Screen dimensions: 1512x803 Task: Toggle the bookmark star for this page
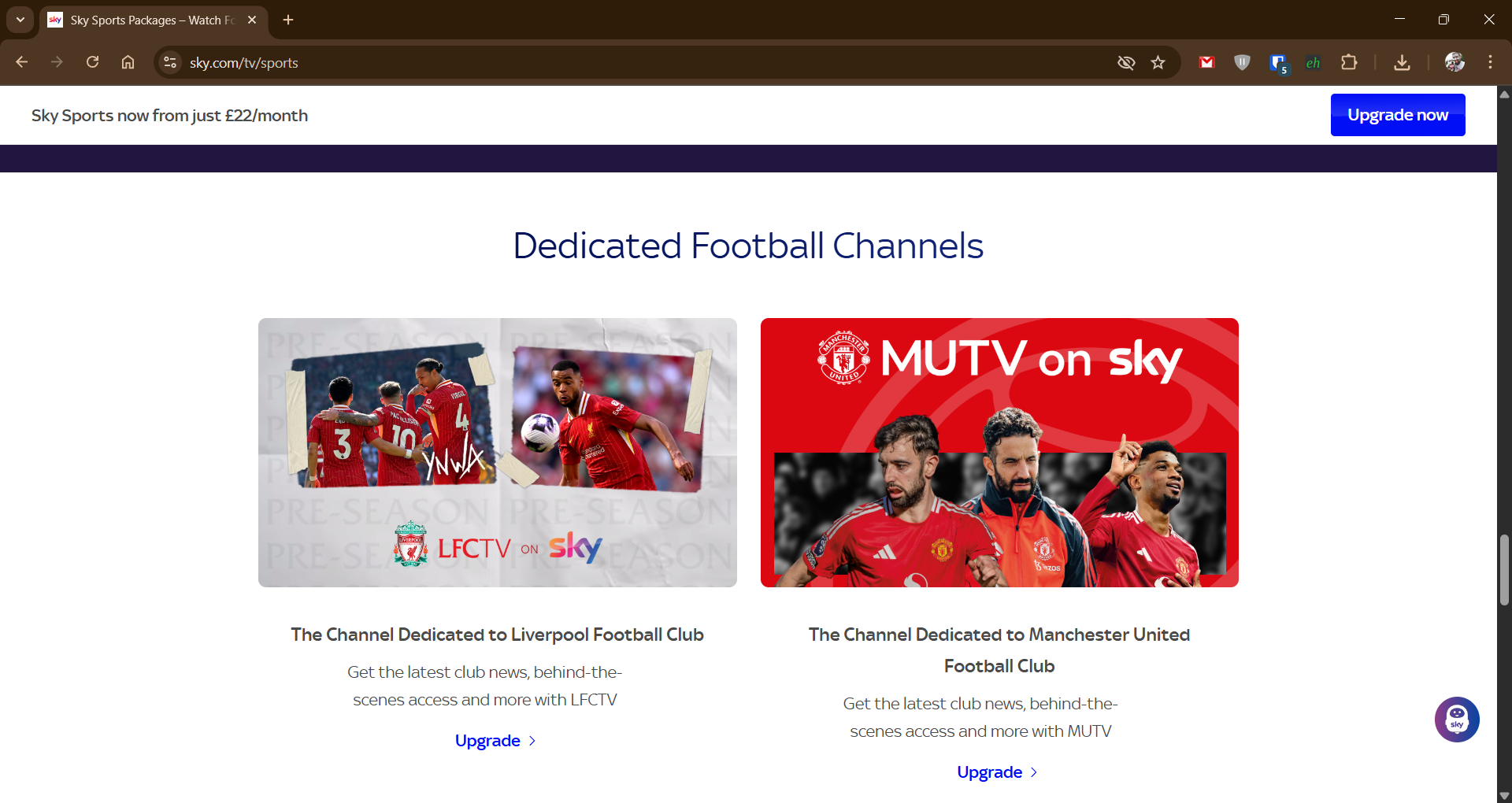pos(1158,62)
